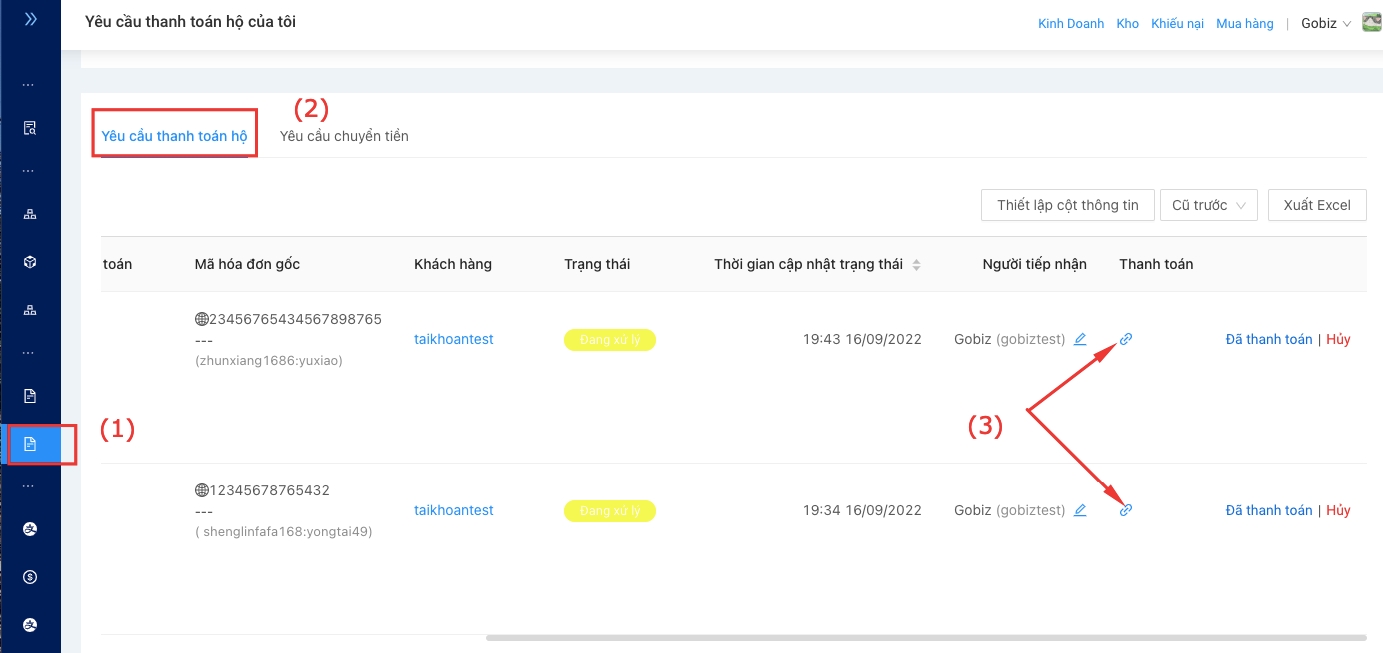Switch to the "Yêu cầu chuyển tiền" tab
The width and height of the screenshot is (1383, 653).
[344, 136]
